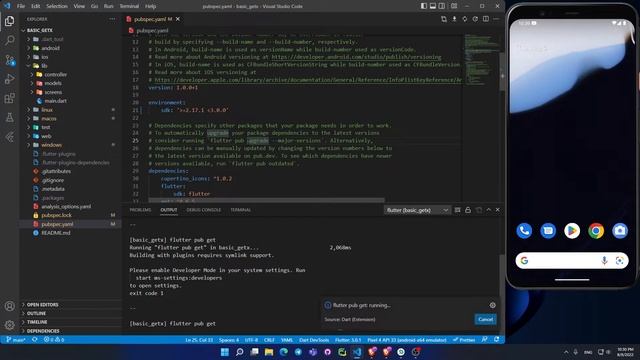This screenshot has height=360, width=640.
Task: Switch to TERMINAL panel tab
Action: click(240, 210)
